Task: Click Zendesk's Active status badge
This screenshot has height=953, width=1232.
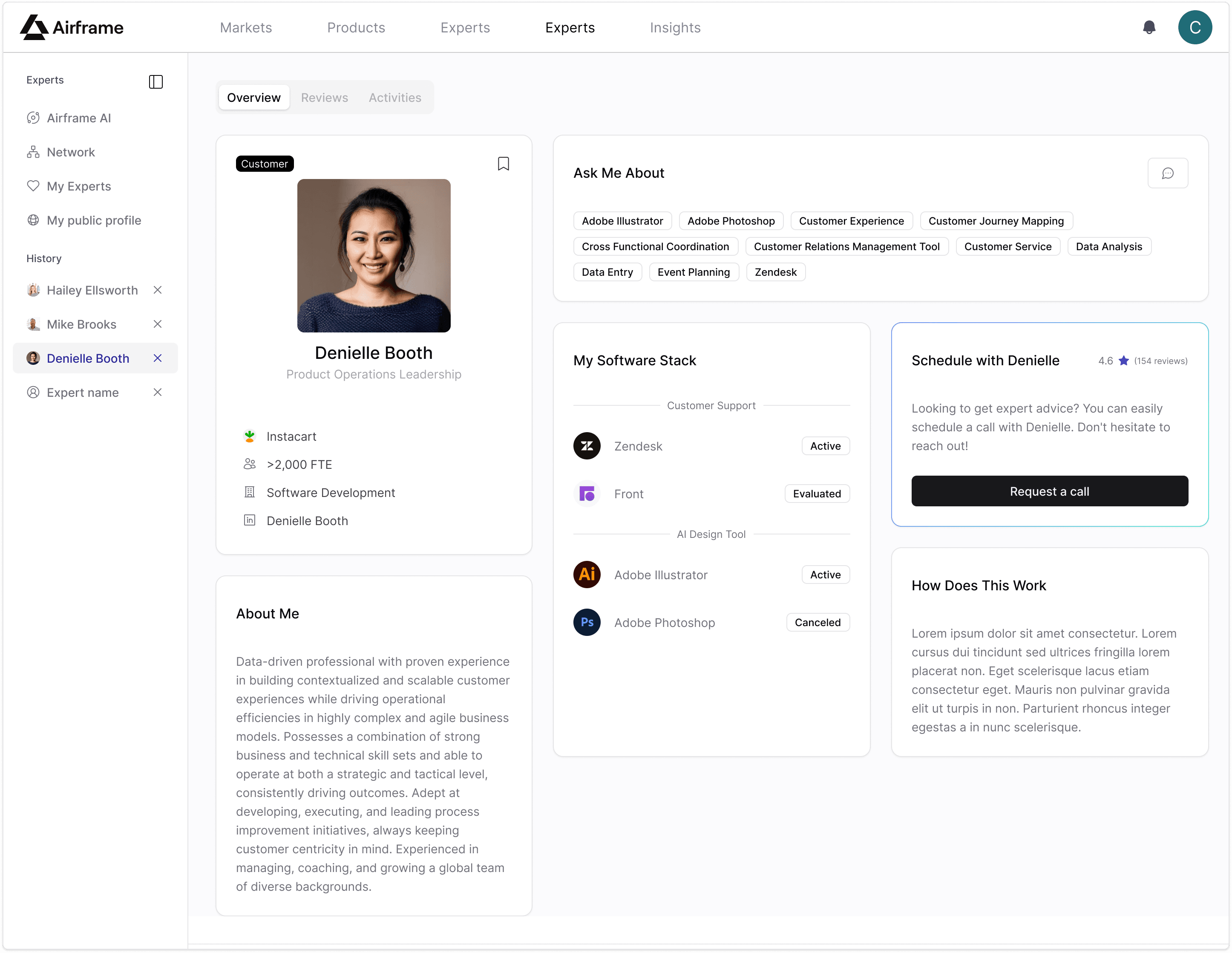Action: click(825, 446)
